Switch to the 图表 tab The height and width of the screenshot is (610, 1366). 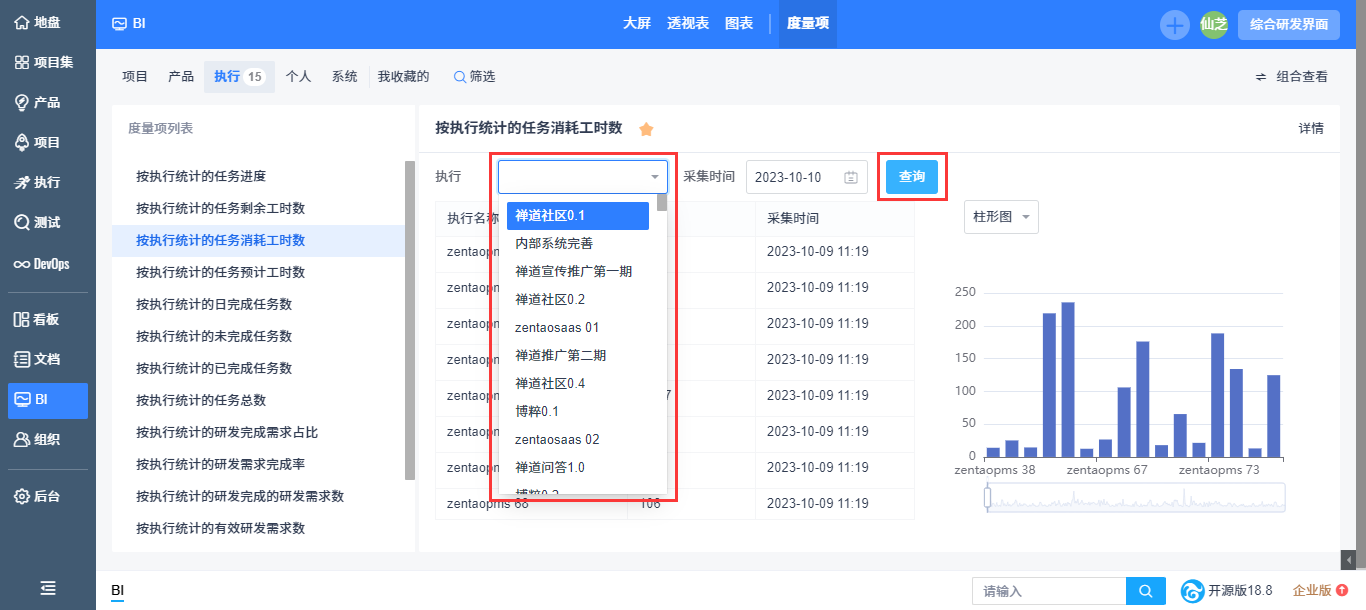[x=739, y=23]
